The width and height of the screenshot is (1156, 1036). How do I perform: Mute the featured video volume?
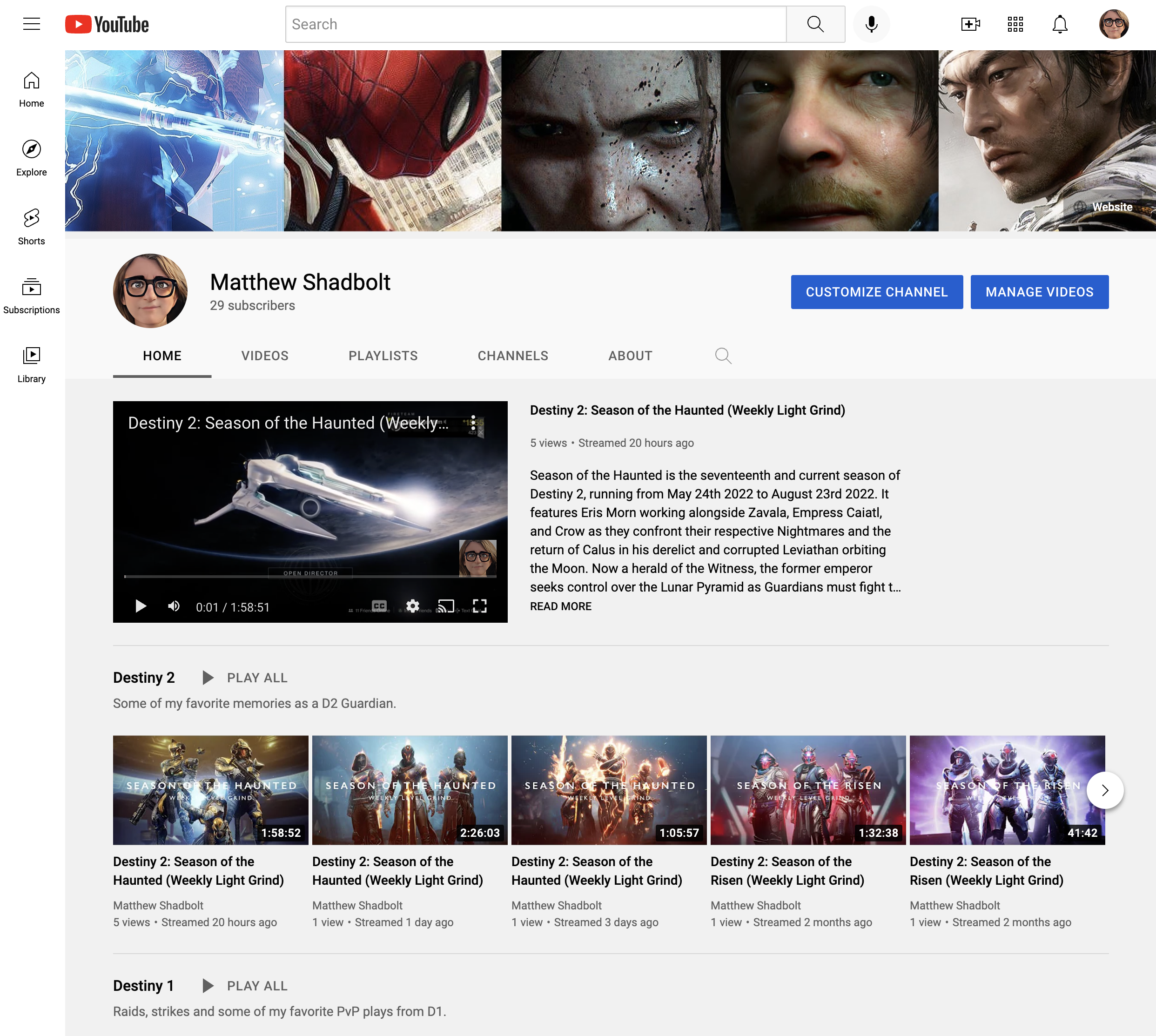coord(174,606)
